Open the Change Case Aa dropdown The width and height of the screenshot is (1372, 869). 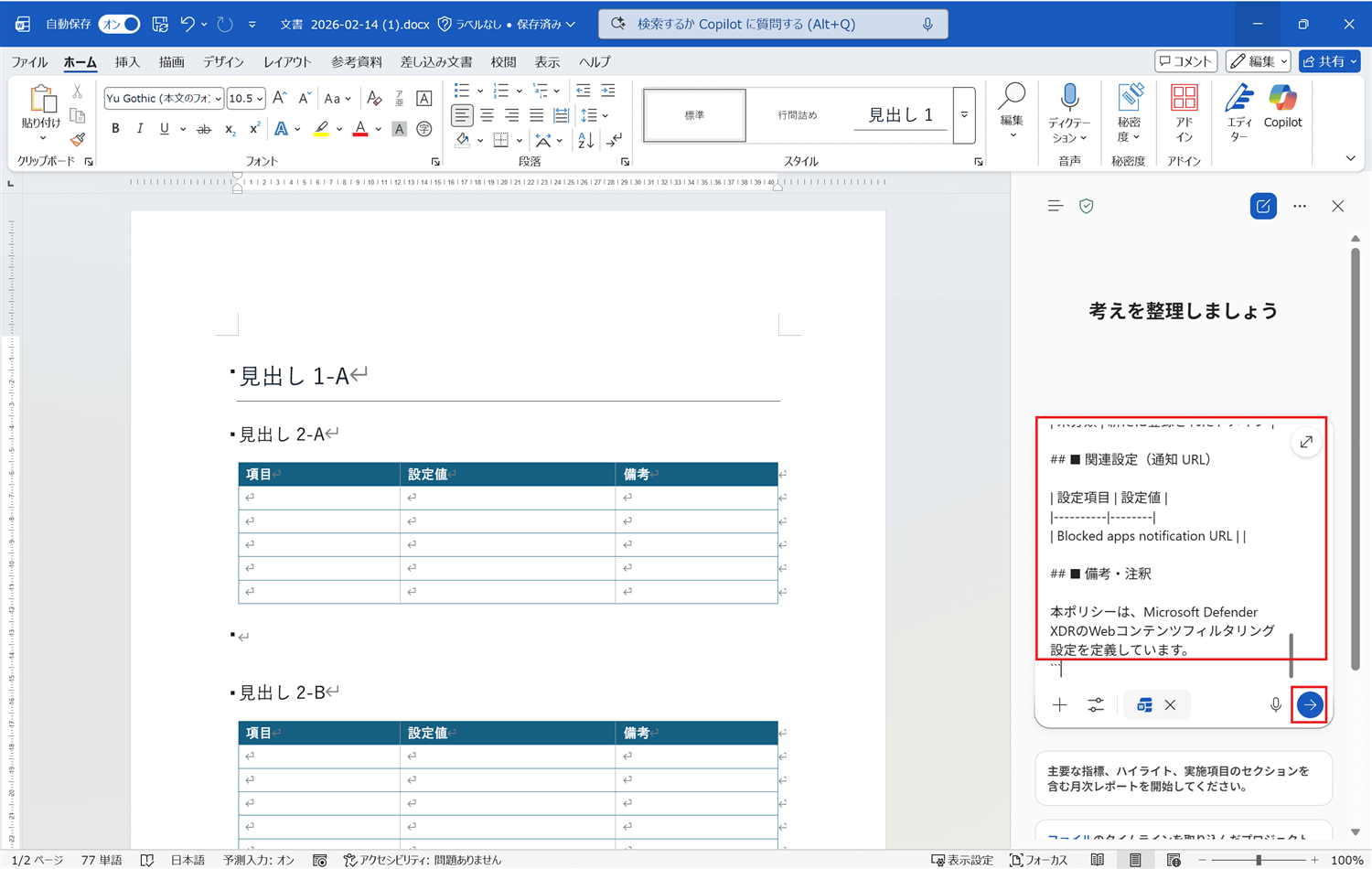coord(338,98)
